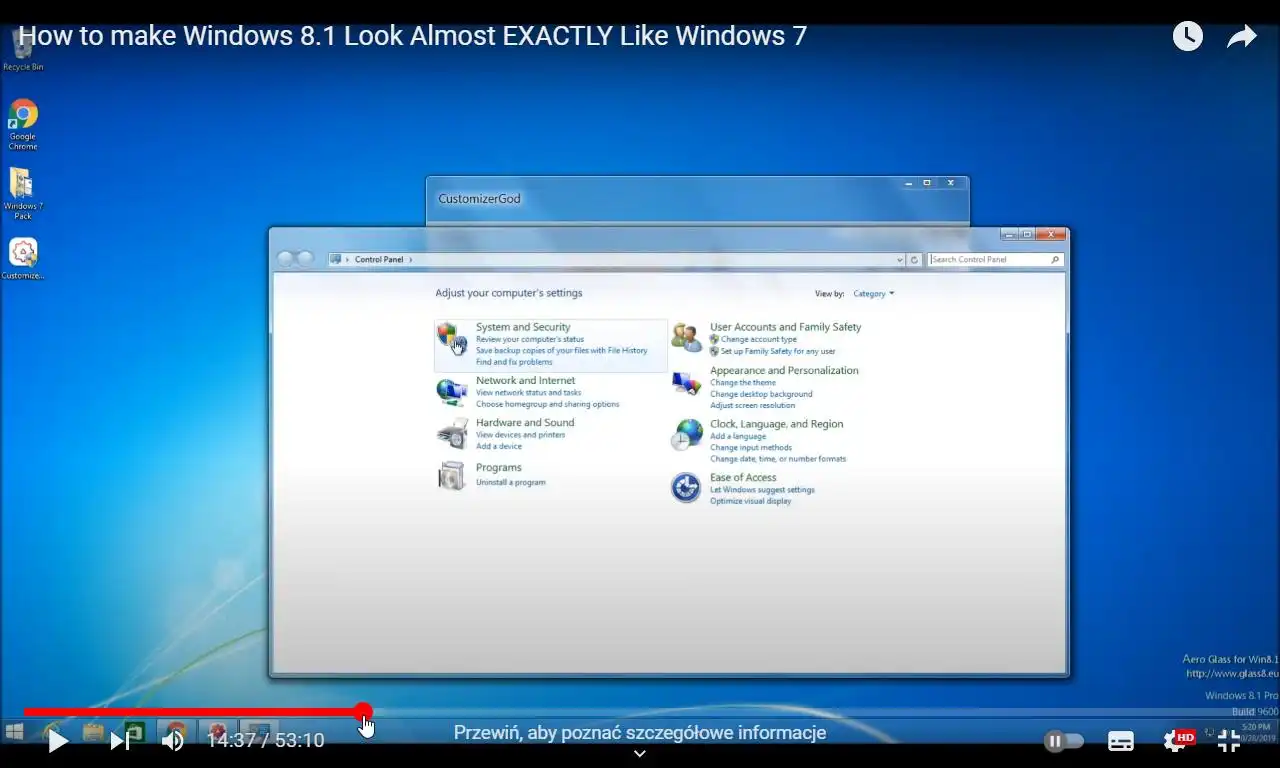The height and width of the screenshot is (768, 1280).
Task: Play the YouTube video
Action: point(58,741)
